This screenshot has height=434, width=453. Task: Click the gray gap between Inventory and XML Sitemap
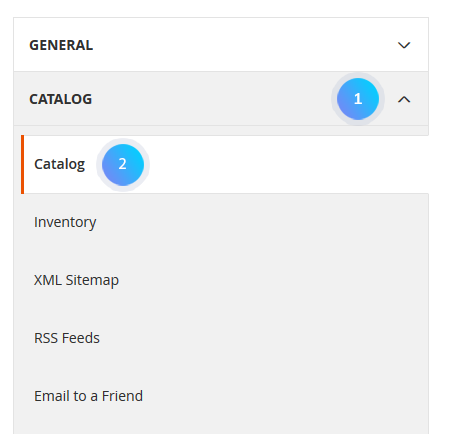(x=221, y=251)
